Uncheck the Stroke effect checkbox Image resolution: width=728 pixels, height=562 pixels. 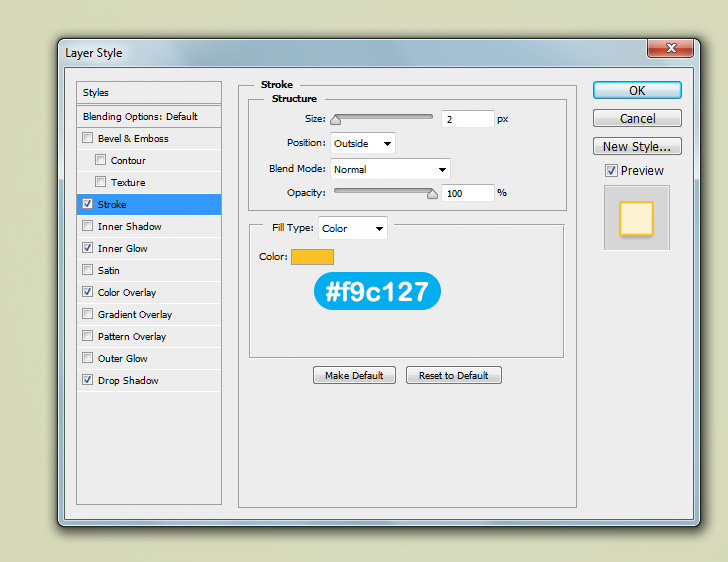tap(87, 203)
